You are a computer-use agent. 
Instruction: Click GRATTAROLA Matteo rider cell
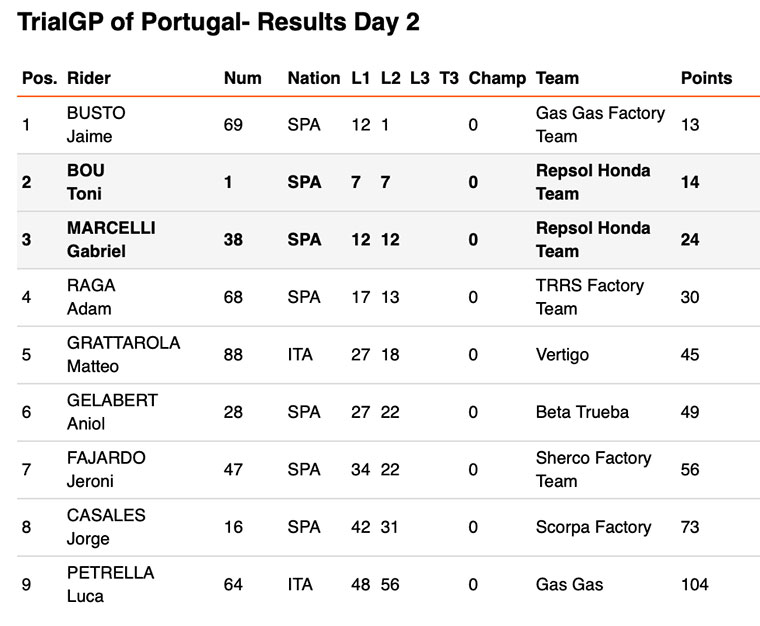coord(122,355)
